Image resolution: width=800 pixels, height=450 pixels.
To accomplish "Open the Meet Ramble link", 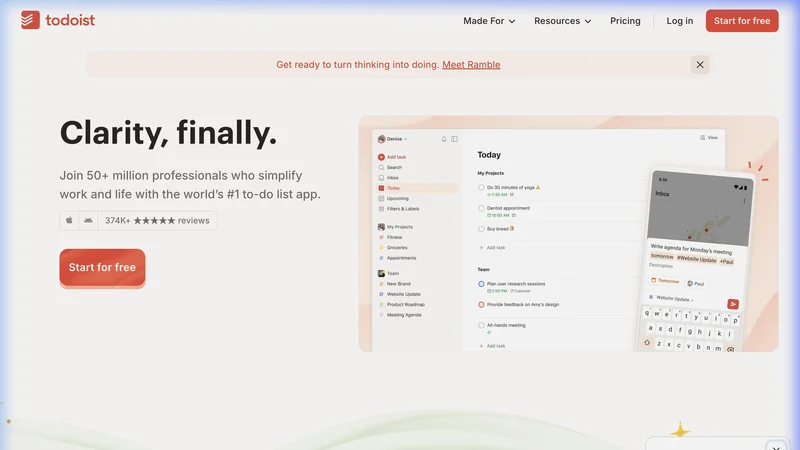I will point(471,65).
